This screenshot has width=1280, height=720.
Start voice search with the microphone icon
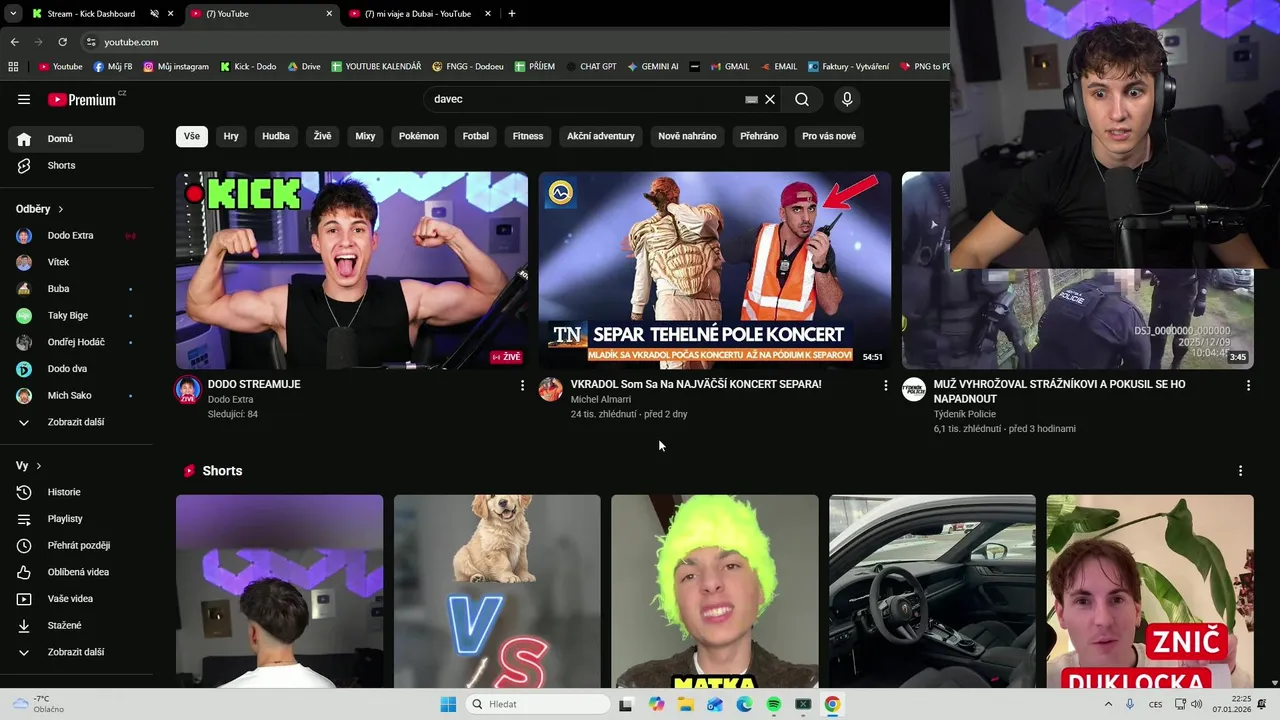[847, 99]
